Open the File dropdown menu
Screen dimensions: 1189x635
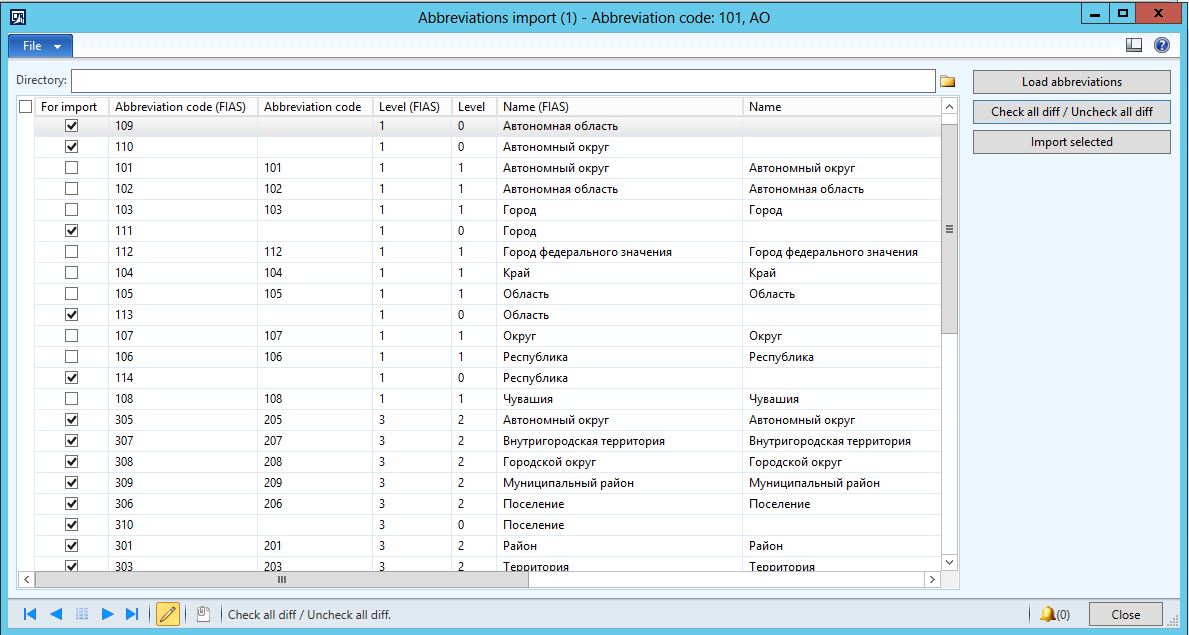[40, 46]
